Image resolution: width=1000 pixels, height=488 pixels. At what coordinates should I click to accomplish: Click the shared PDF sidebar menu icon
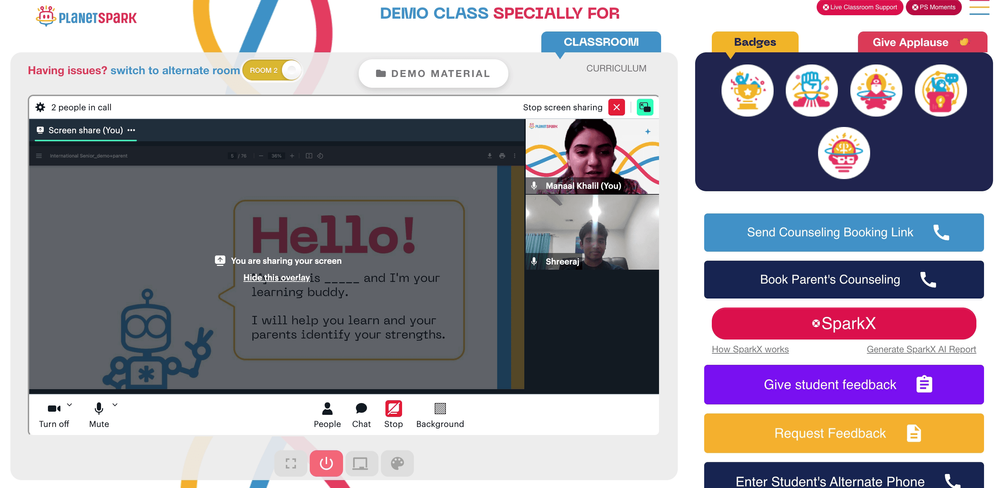point(39,156)
